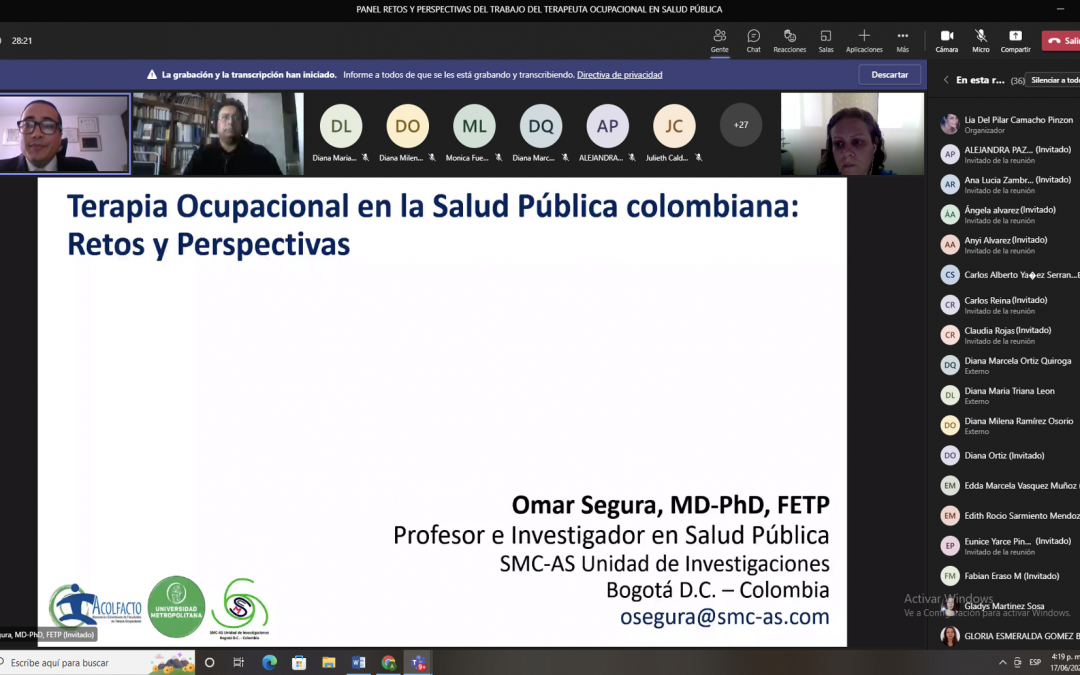Click the Aplicaciones plus icon
Image resolution: width=1080 pixels, height=675 pixels.
click(864, 37)
